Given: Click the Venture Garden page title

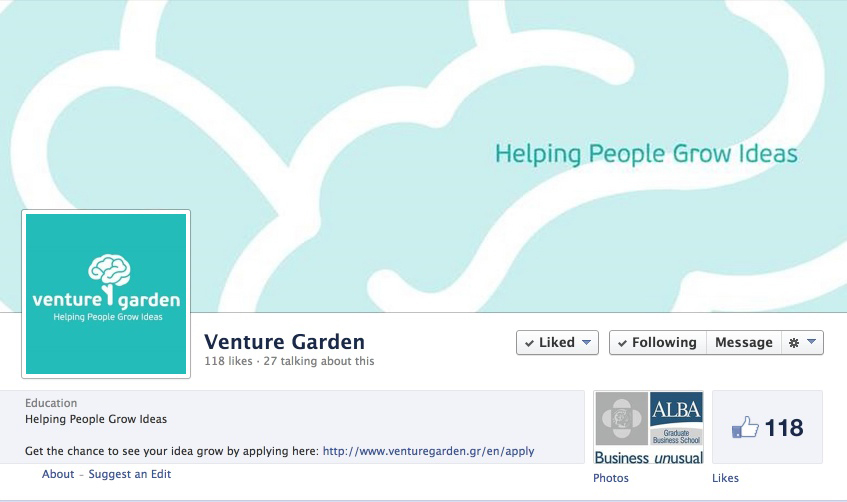Looking at the screenshot, I should pyautogui.click(x=284, y=342).
